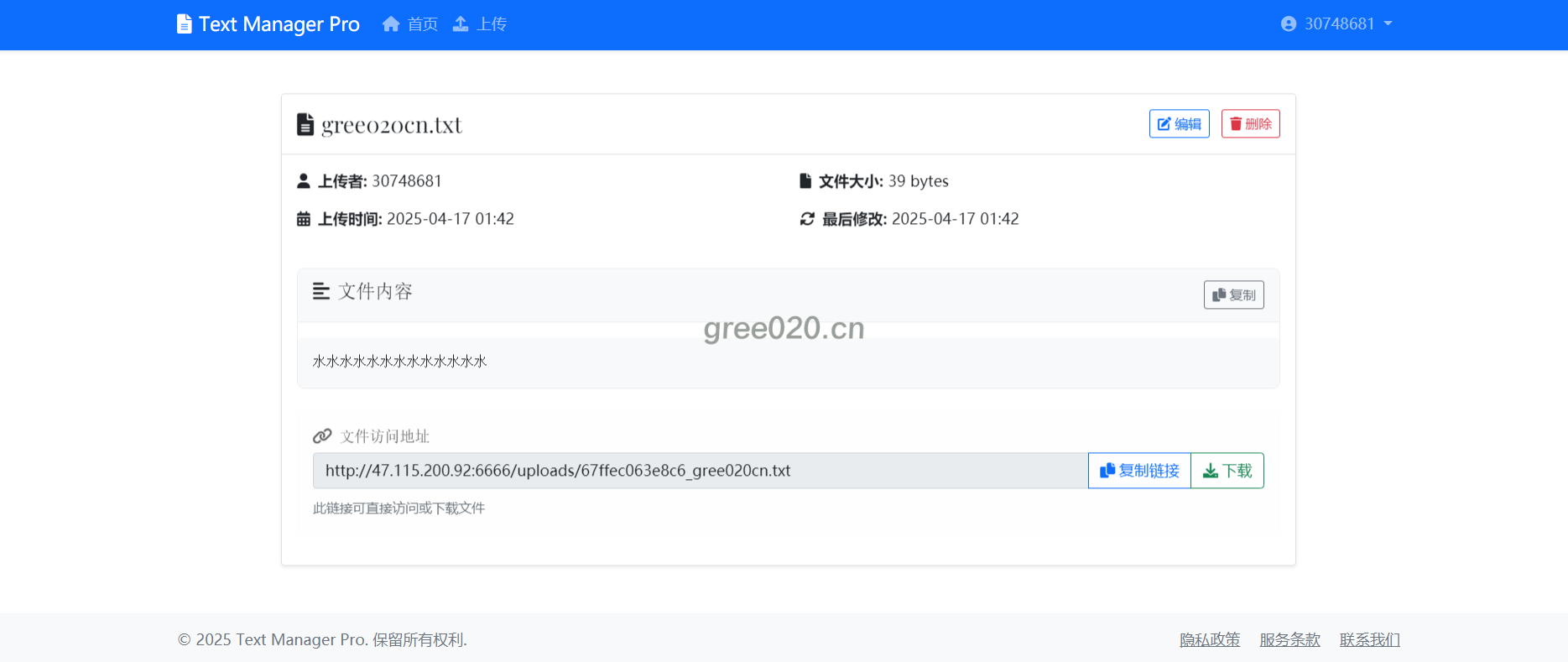Screen dimensions: 1568x662
Task: Click the calendar icon by upload time
Action: pyautogui.click(x=304, y=219)
